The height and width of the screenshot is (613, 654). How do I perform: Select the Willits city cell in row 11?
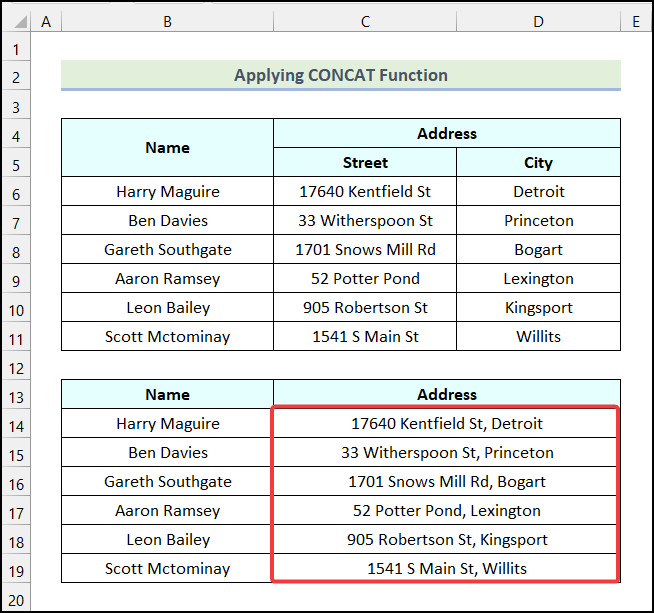pos(538,336)
